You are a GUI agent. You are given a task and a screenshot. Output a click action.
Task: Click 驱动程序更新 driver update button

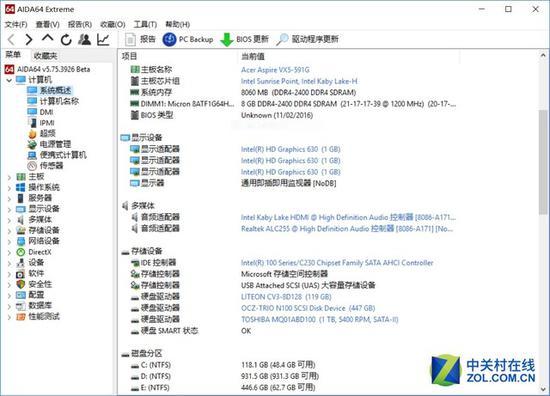307,39
